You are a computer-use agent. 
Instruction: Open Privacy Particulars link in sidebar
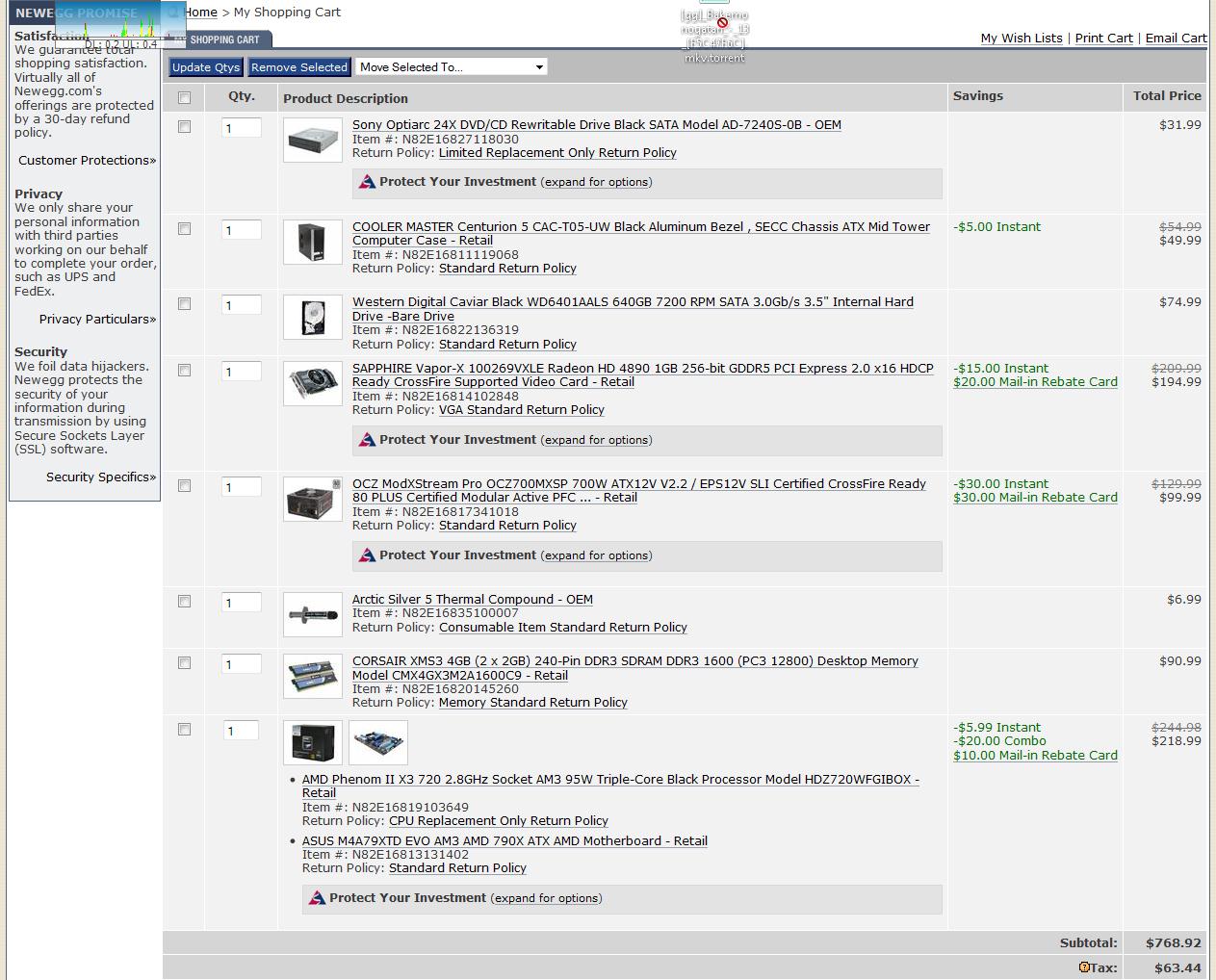98,320
